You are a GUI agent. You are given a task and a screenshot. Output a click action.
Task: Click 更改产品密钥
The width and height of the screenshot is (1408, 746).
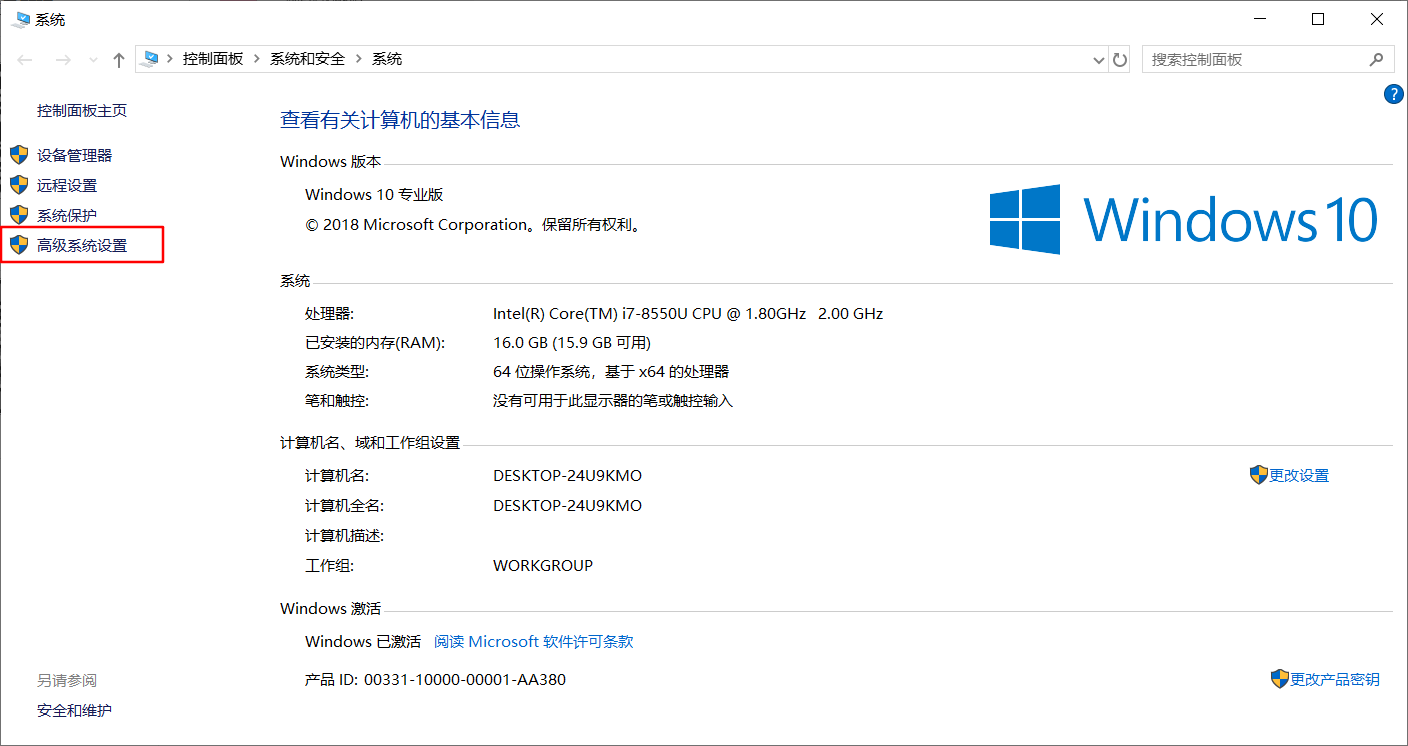coord(1334,679)
